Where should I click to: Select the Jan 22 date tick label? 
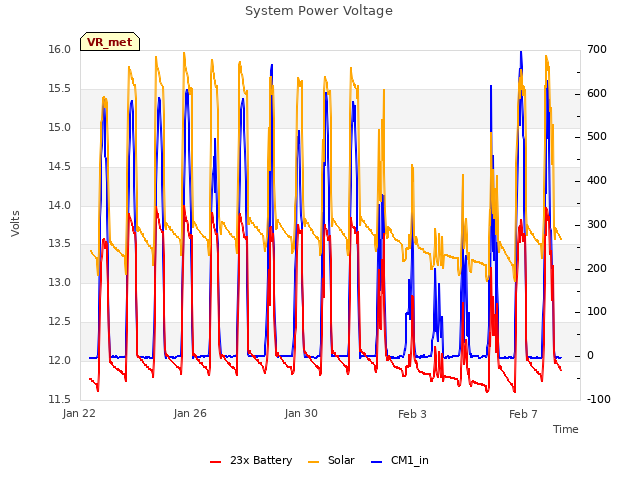pyautogui.click(x=79, y=413)
